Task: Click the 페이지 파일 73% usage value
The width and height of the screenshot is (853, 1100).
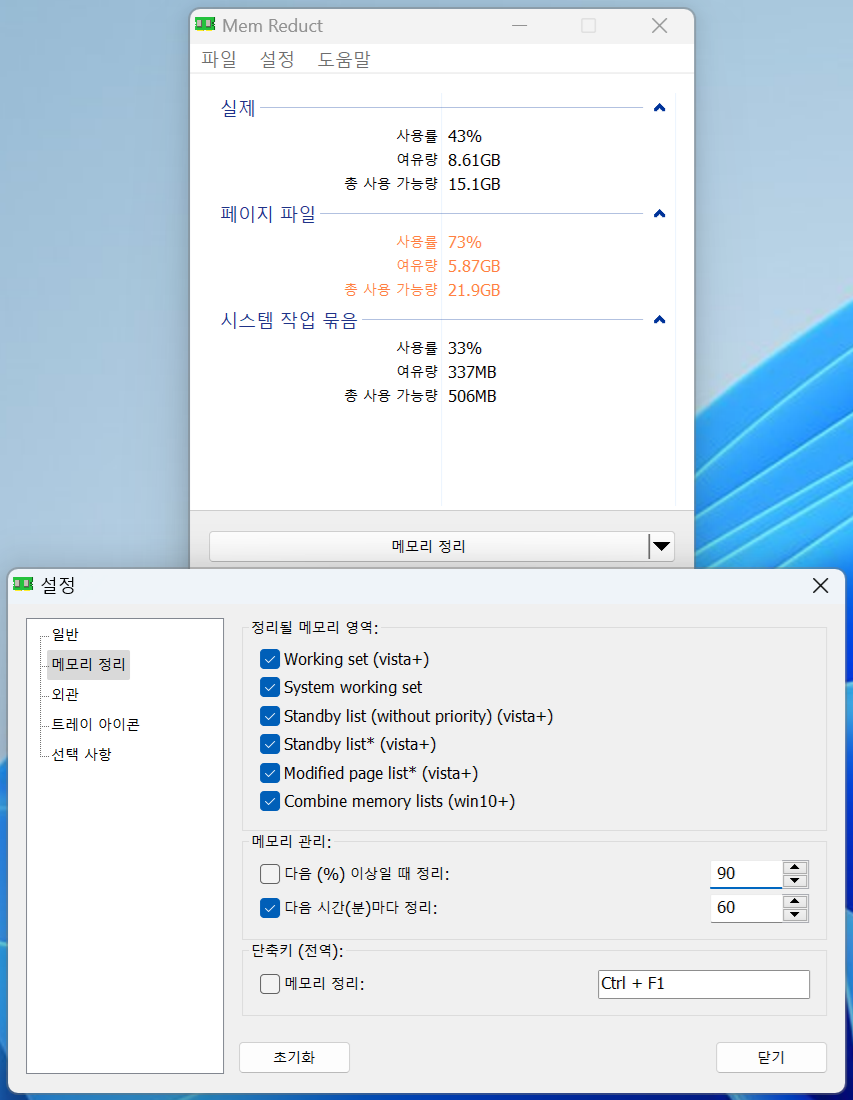Action: coord(465,242)
